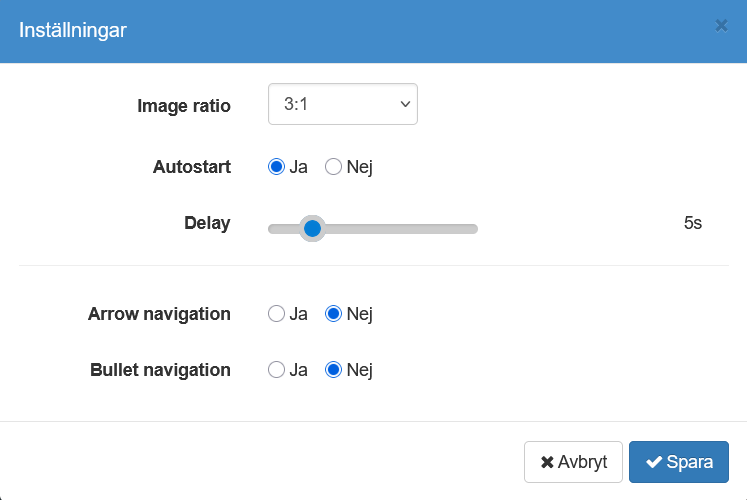
Task: Select Ja for Autostart
Action: coord(277,167)
